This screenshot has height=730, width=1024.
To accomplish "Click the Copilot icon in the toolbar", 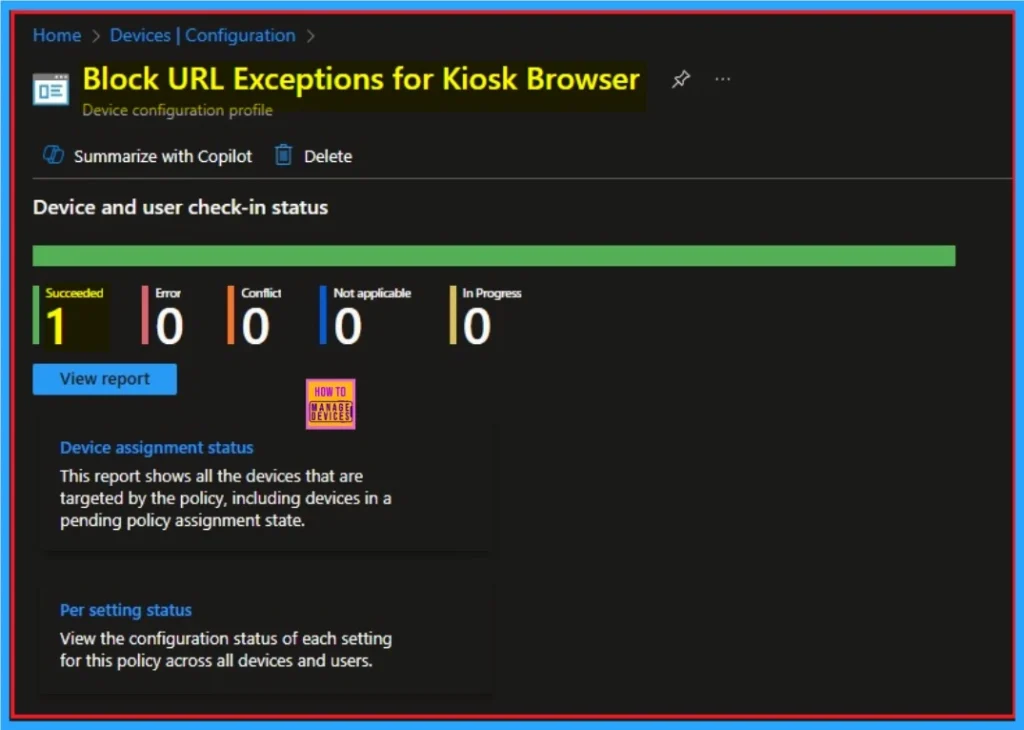I will (53, 156).
